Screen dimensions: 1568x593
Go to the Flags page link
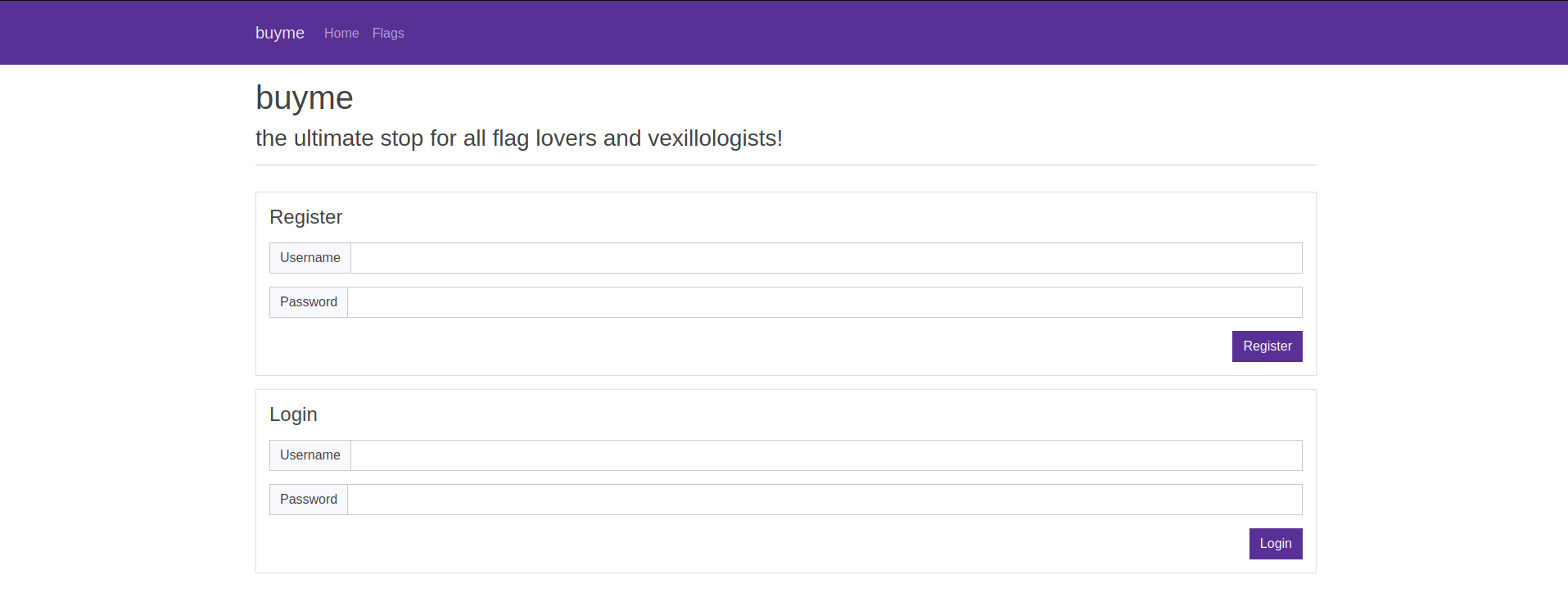(x=388, y=34)
